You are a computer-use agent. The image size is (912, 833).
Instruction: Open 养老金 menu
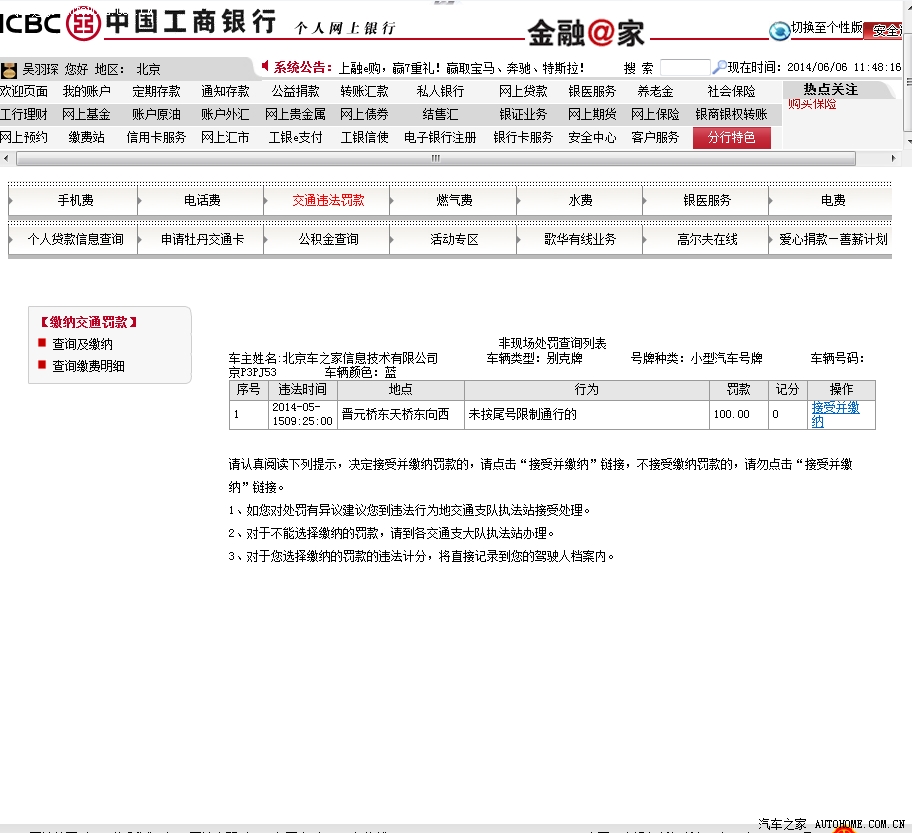click(655, 91)
